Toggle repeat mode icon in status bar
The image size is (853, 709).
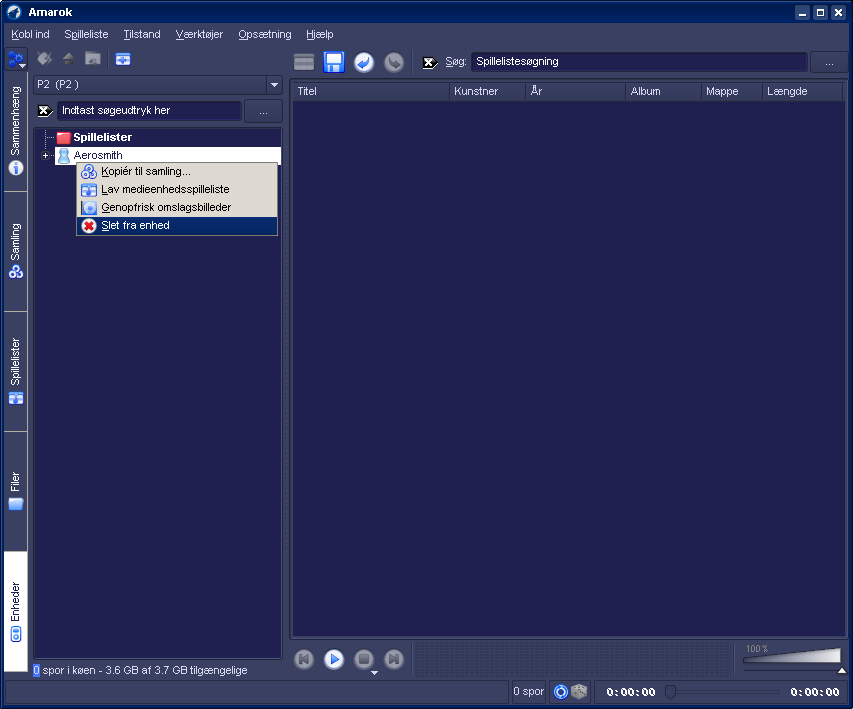coord(561,692)
